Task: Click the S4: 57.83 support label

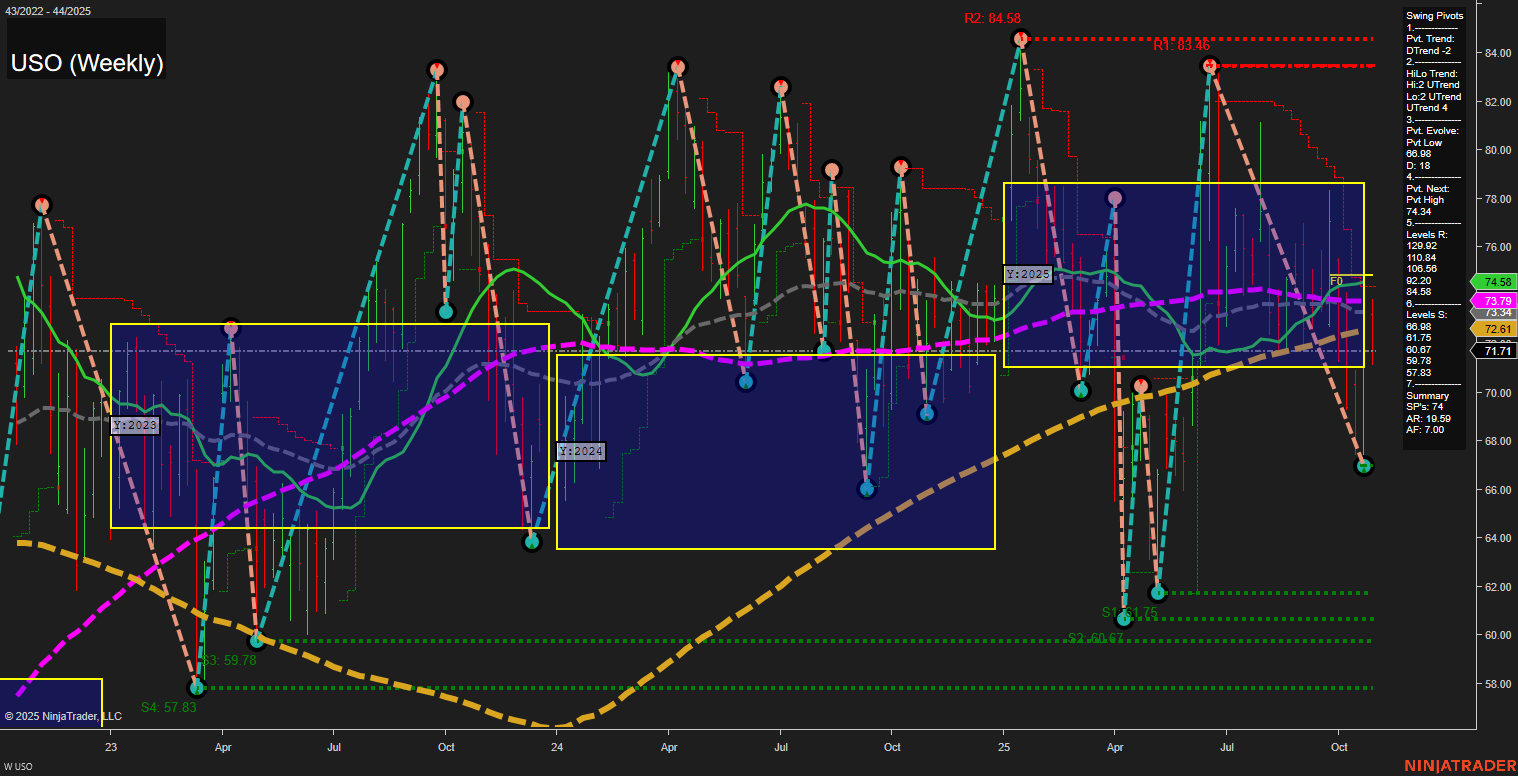Action: pos(168,707)
